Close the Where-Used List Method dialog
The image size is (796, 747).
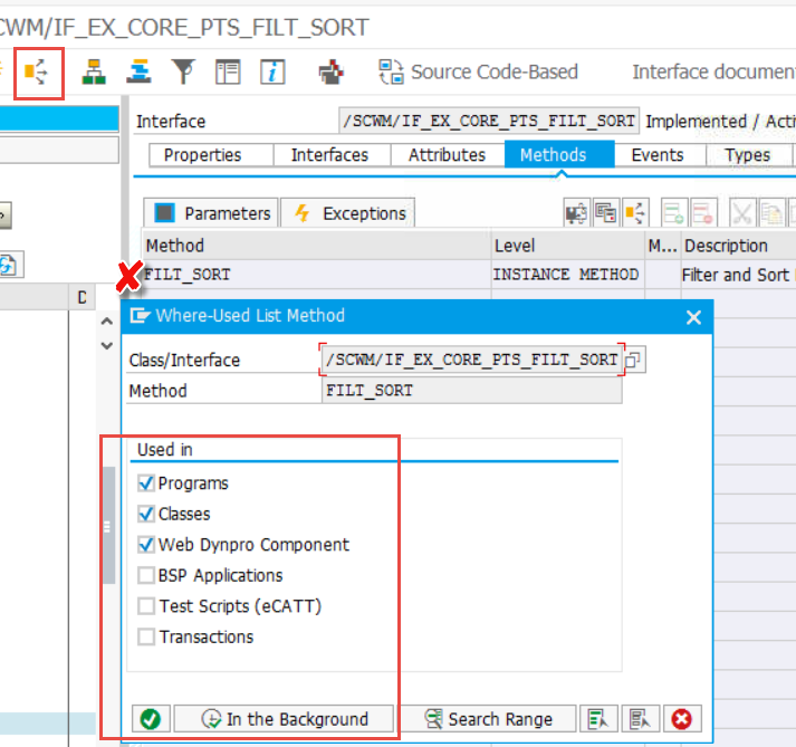click(x=693, y=318)
